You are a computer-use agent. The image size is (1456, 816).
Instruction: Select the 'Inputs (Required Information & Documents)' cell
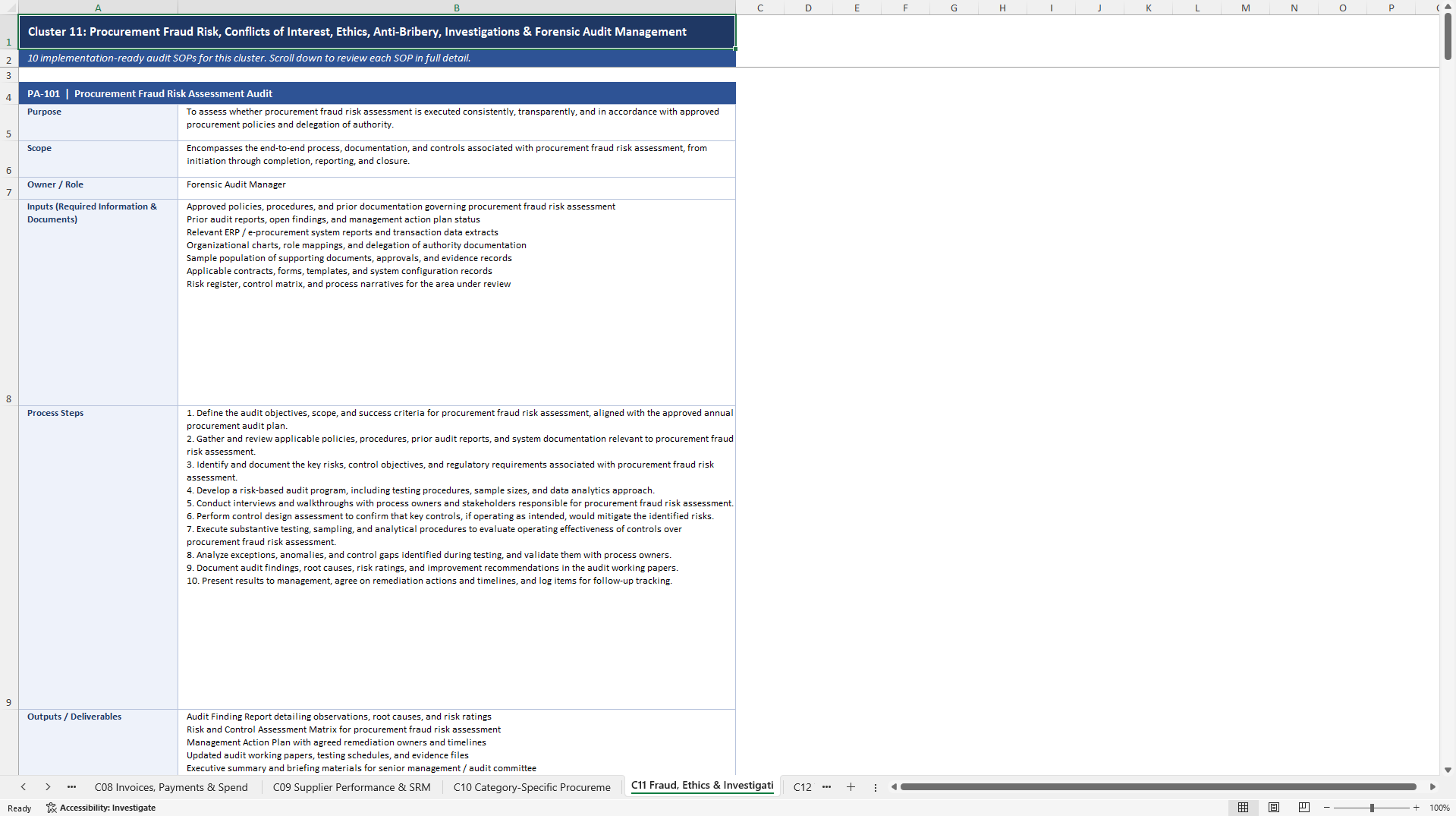click(98, 302)
